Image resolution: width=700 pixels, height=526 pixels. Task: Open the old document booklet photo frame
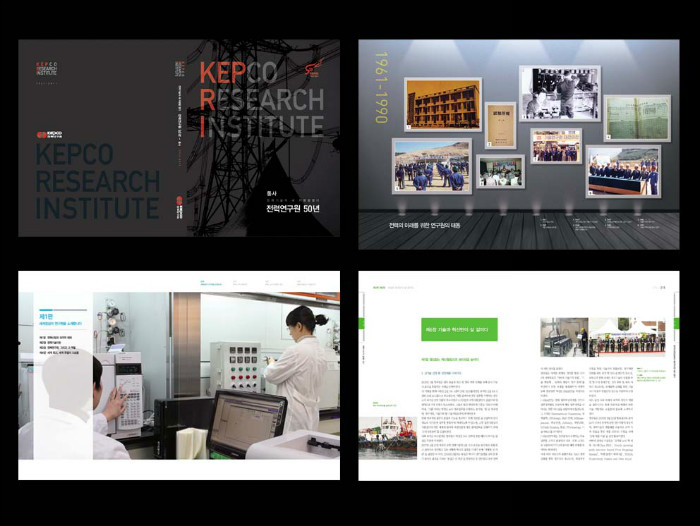(500, 125)
